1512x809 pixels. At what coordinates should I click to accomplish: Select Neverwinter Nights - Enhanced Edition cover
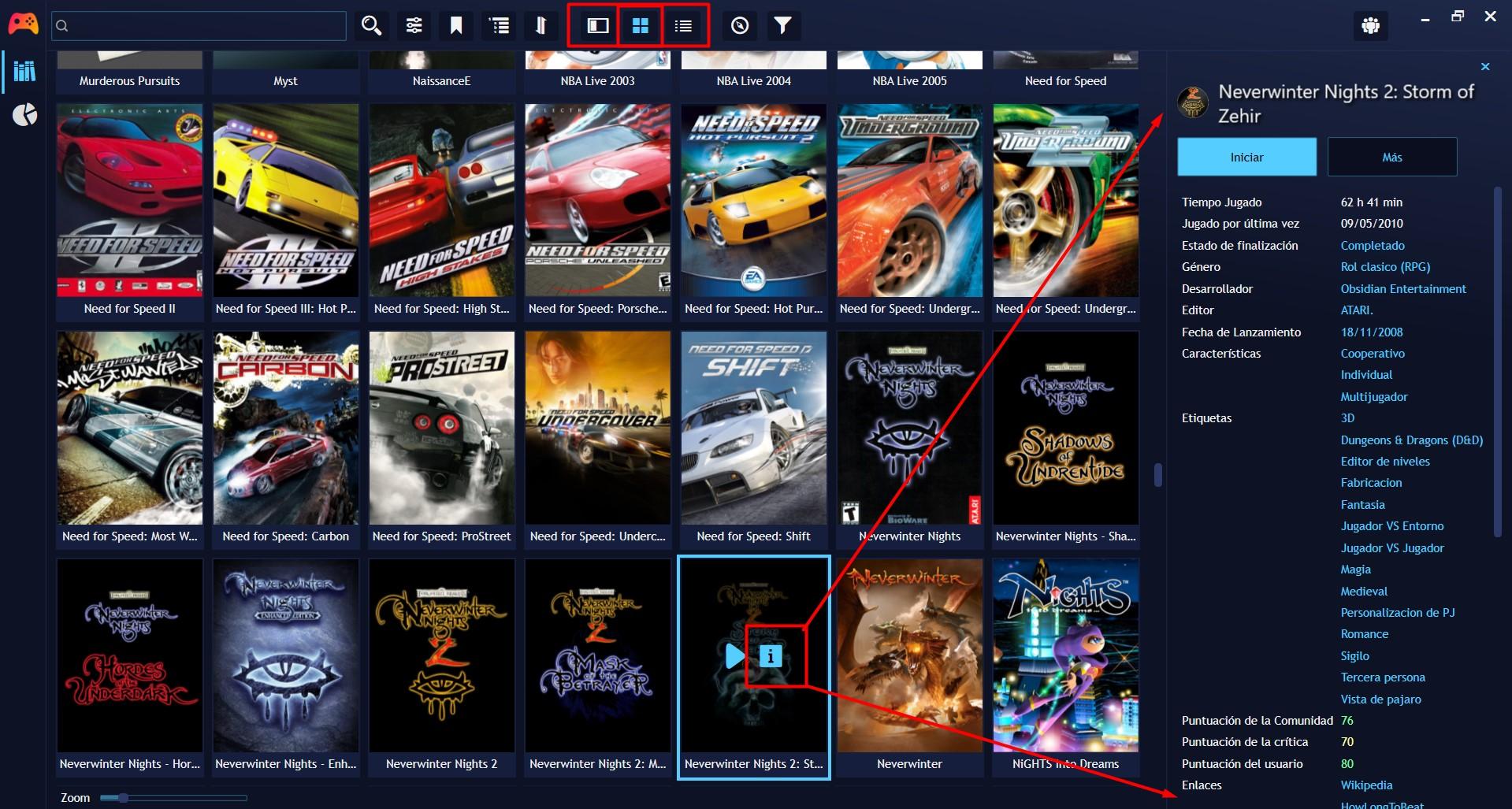click(286, 655)
